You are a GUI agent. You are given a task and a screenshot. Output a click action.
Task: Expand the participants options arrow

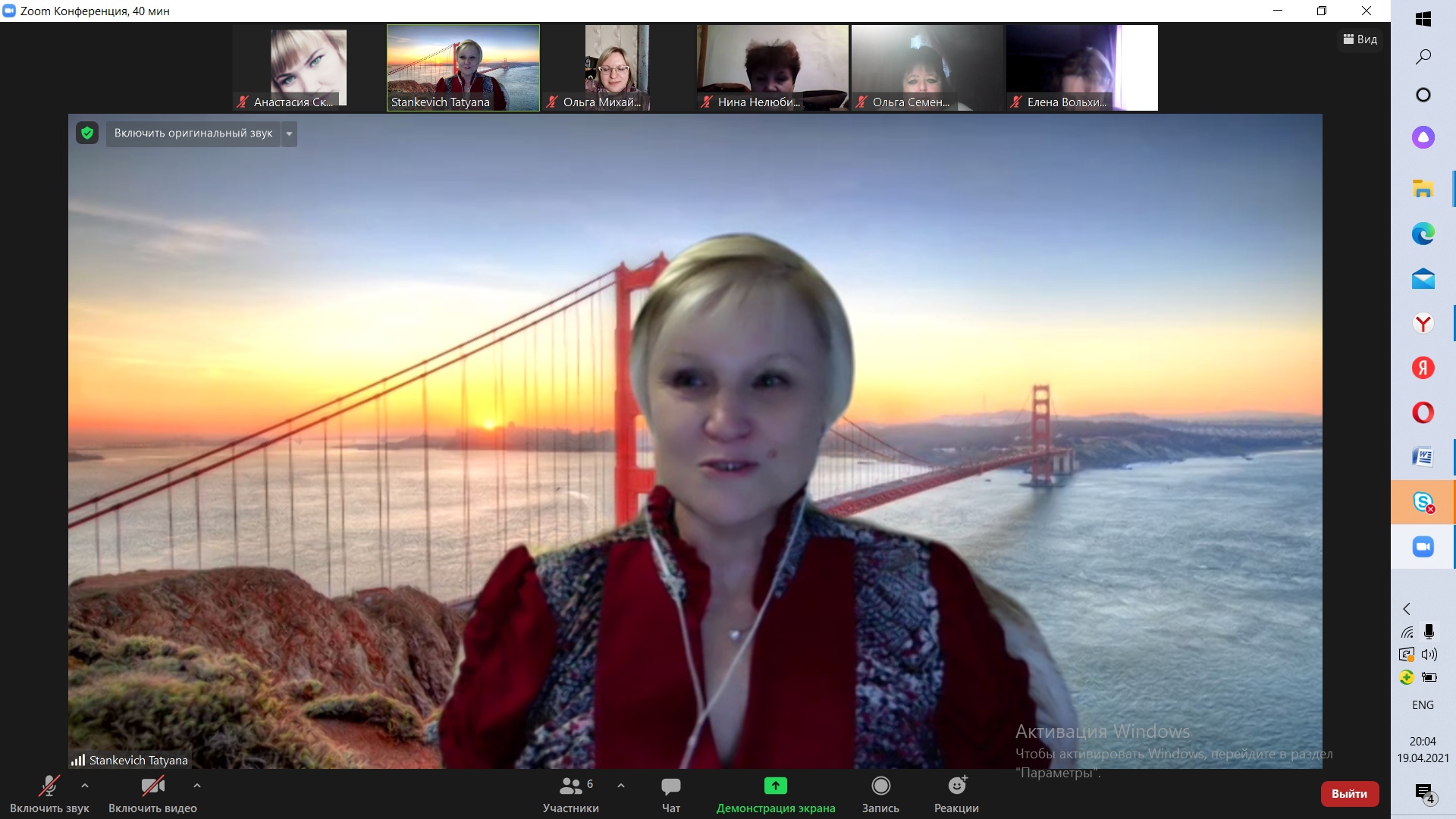pos(621,786)
